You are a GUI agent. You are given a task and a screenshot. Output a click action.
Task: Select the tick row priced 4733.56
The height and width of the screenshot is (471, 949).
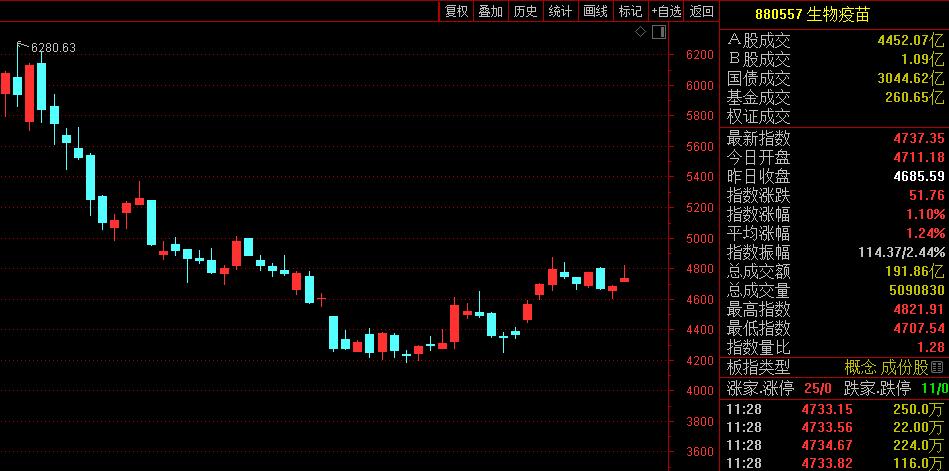pos(835,427)
